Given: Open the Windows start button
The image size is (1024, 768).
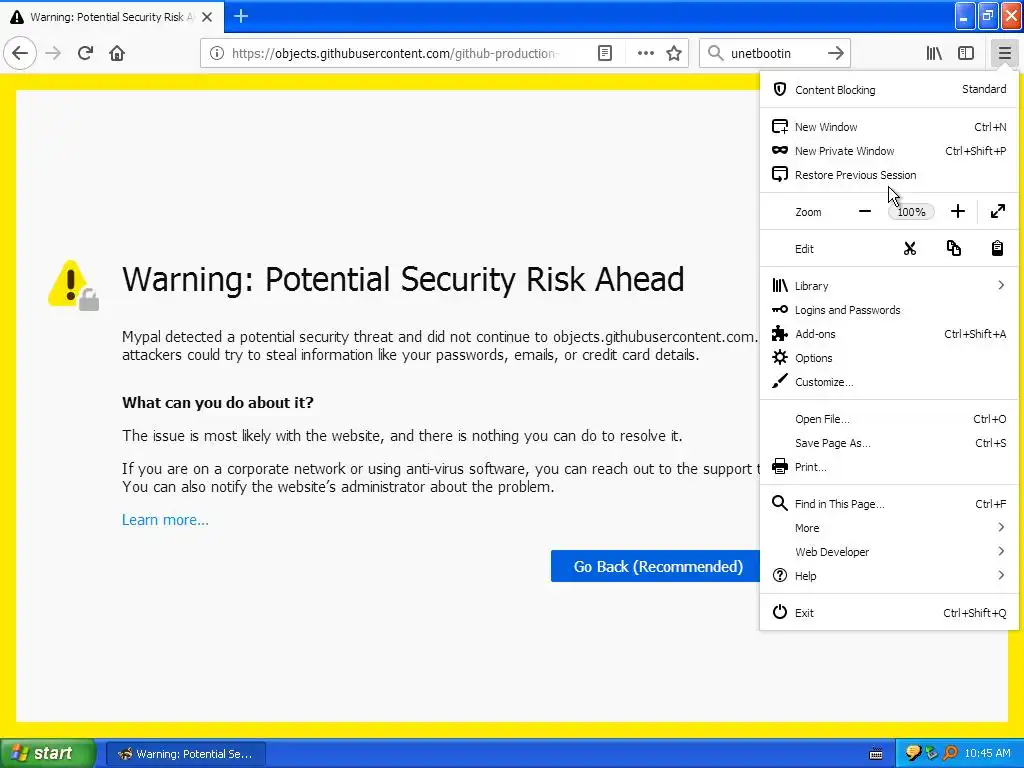Looking at the screenshot, I should (47, 754).
